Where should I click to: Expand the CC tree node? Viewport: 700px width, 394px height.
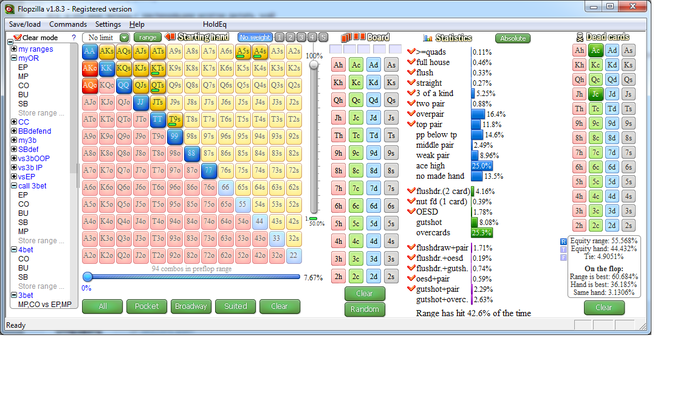[x=14, y=122]
